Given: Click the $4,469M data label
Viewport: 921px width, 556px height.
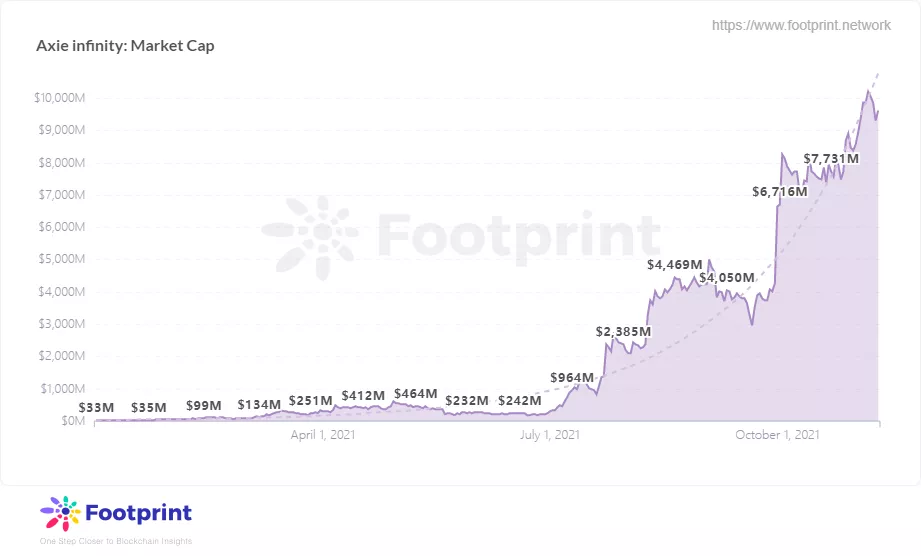Looking at the screenshot, I should 675,265.
